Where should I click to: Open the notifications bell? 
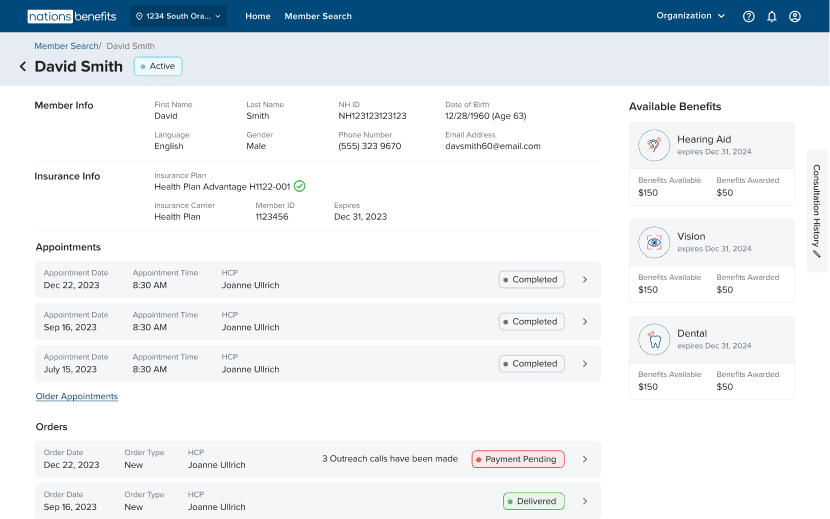point(772,16)
